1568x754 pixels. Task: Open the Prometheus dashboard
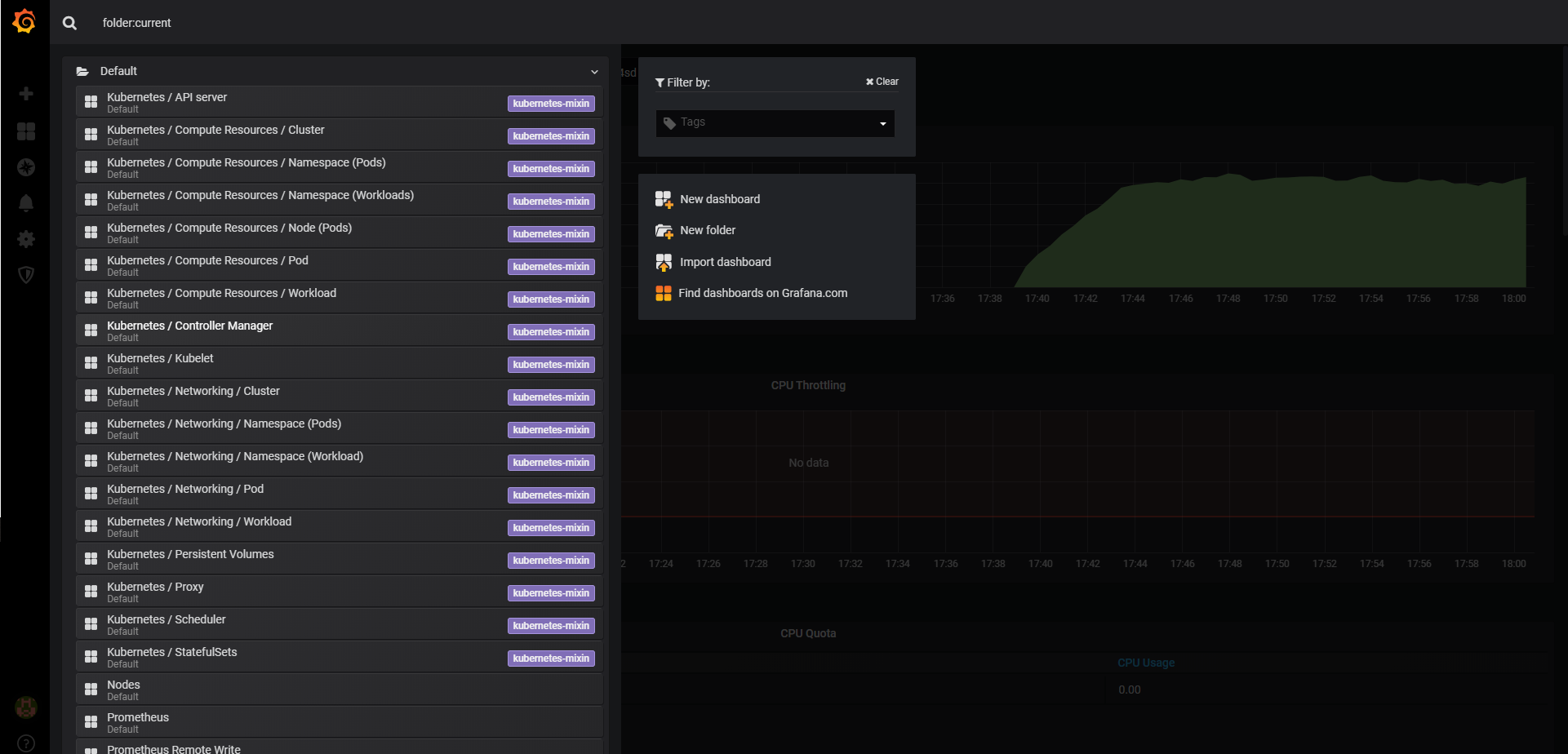click(340, 722)
